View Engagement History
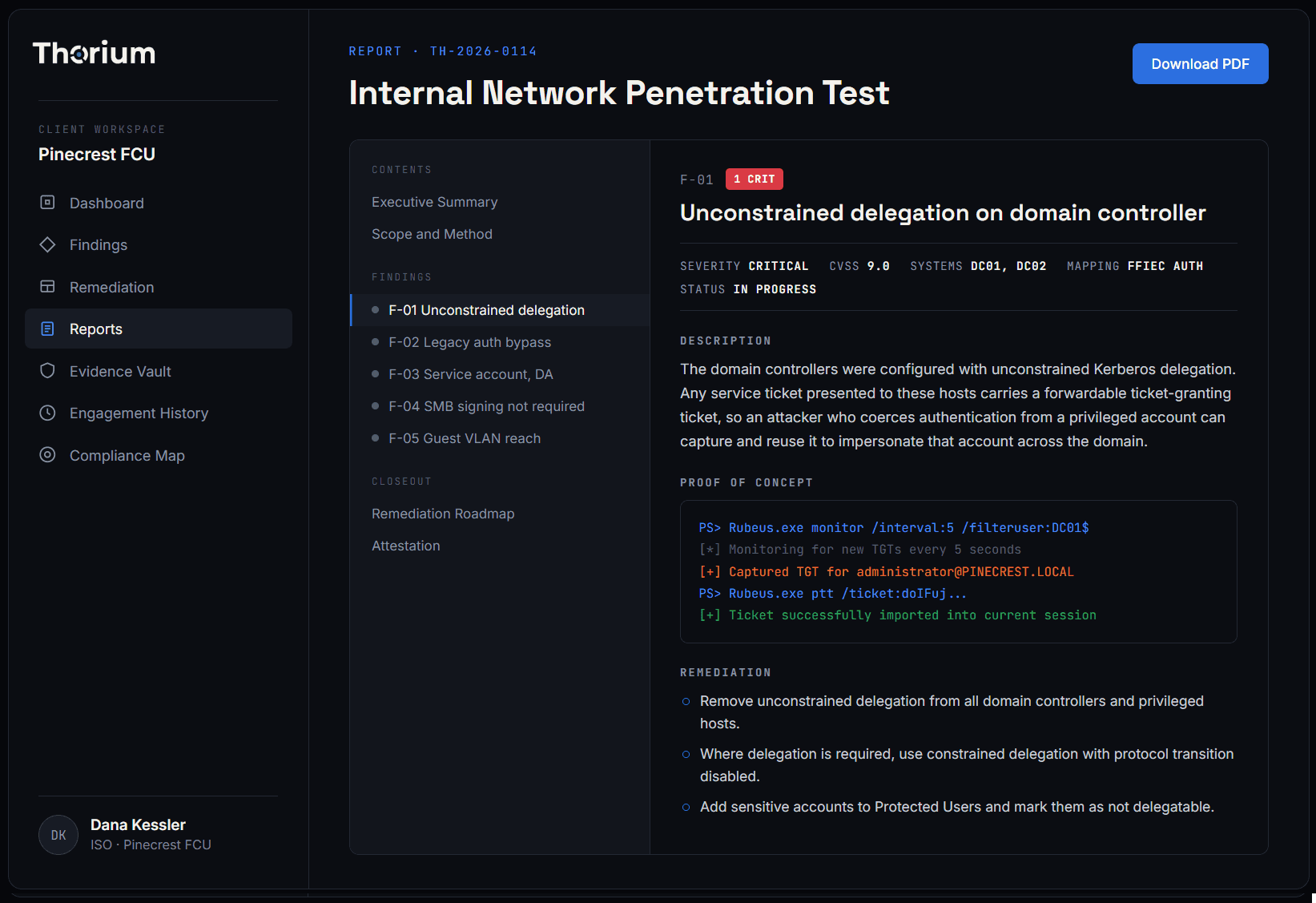 point(159,413)
